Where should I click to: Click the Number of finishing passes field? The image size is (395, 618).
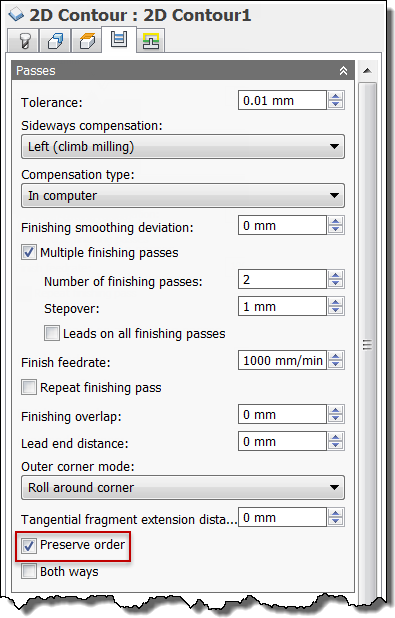pos(282,279)
